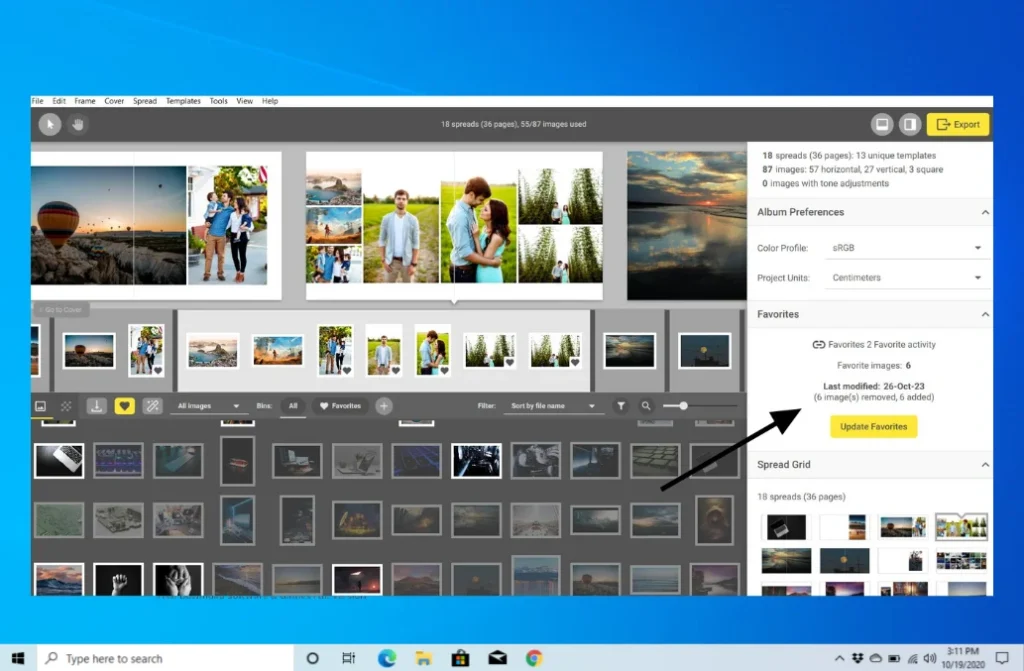This screenshot has height=671, width=1024.
Task: Open the import/download images icon
Action: 96,406
